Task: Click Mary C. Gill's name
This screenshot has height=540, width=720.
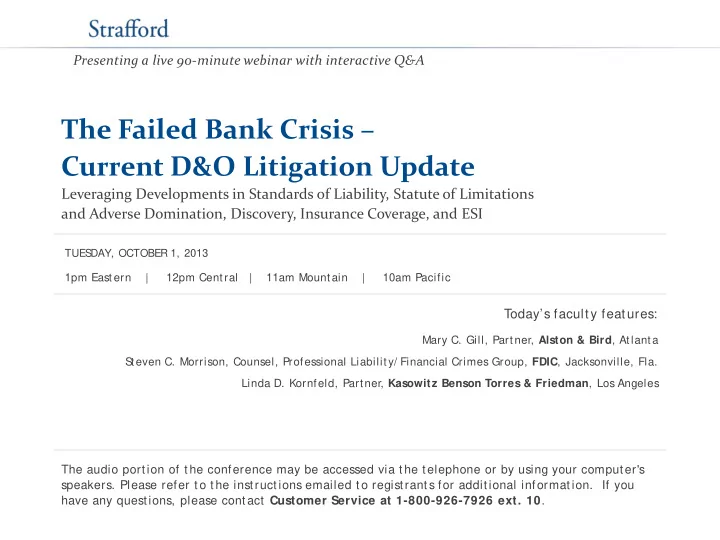Action: coord(453,340)
